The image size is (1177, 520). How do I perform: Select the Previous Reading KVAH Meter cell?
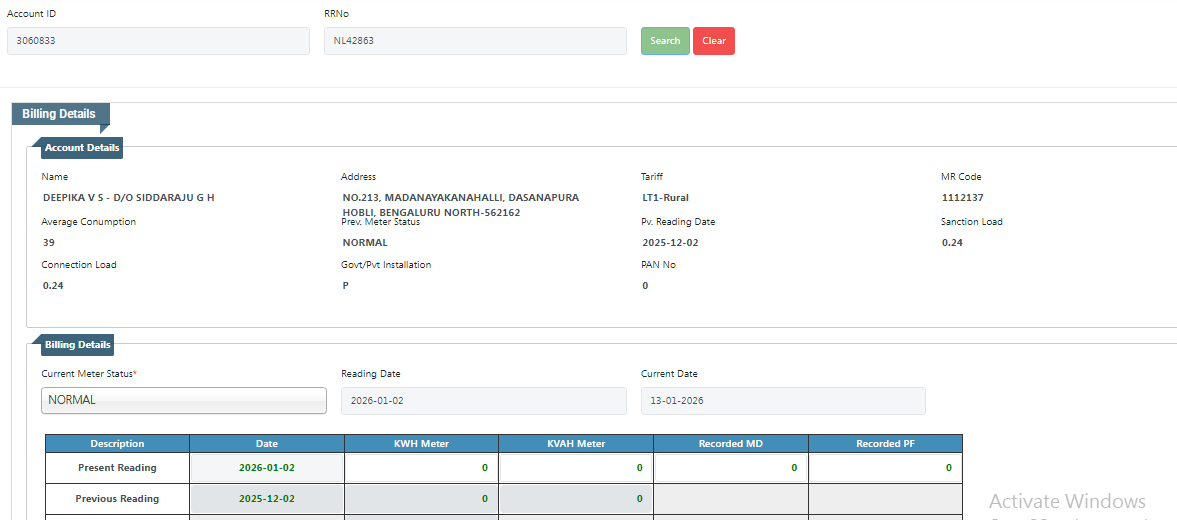(x=576, y=498)
